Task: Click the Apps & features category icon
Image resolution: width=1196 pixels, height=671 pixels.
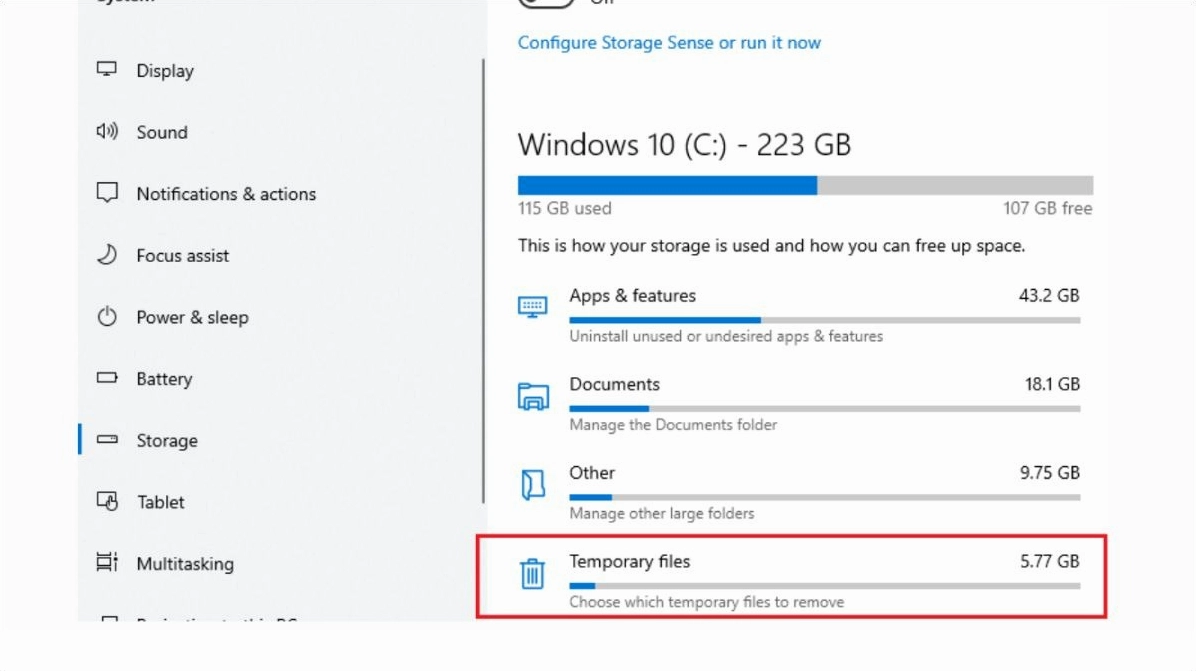Action: [x=533, y=307]
